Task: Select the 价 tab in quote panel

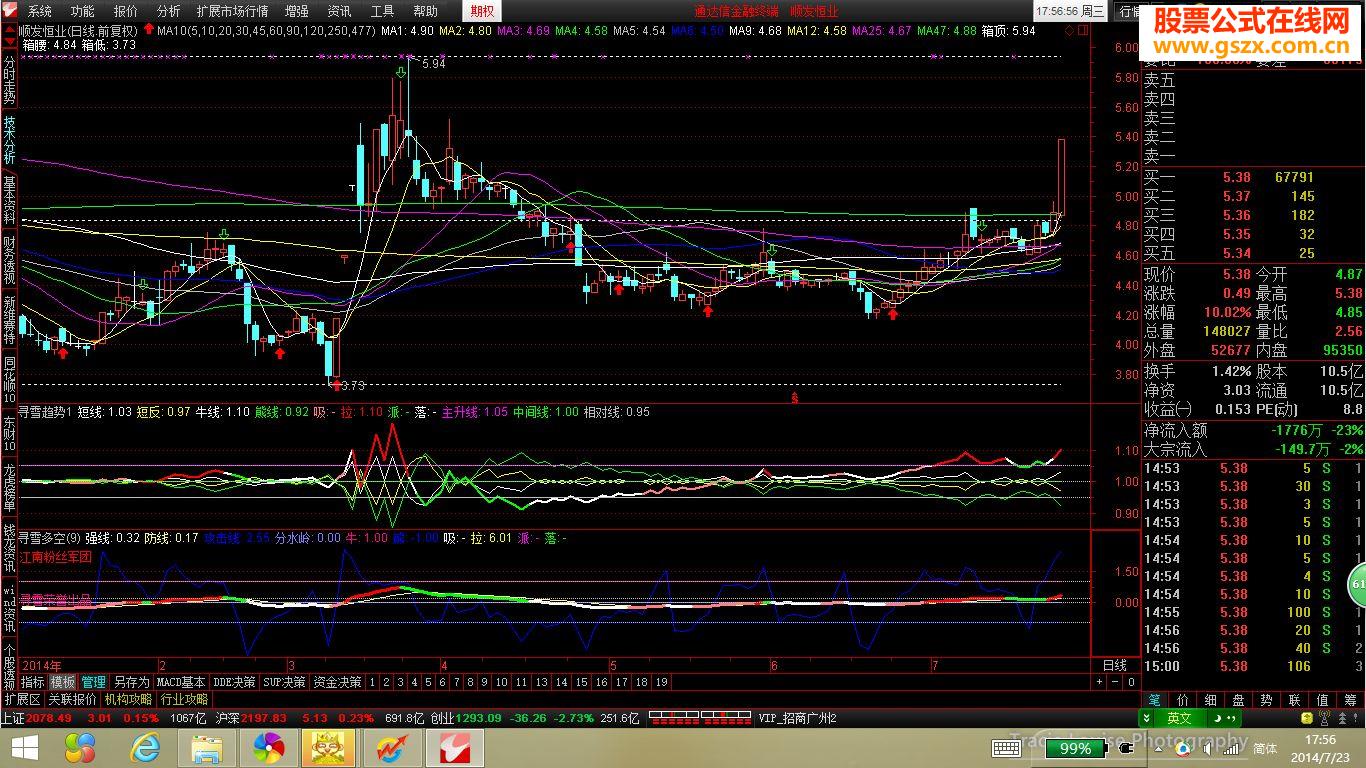Action: pos(1183,700)
